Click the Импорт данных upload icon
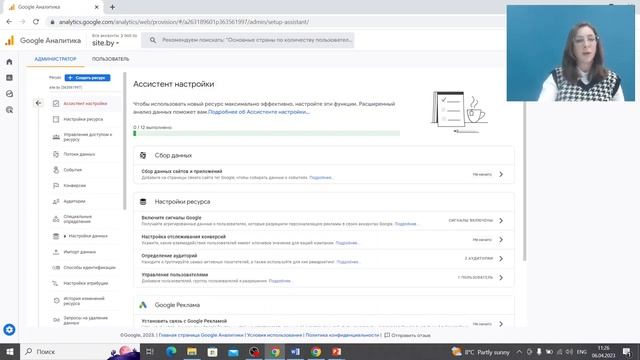 pyautogui.click(x=56, y=252)
